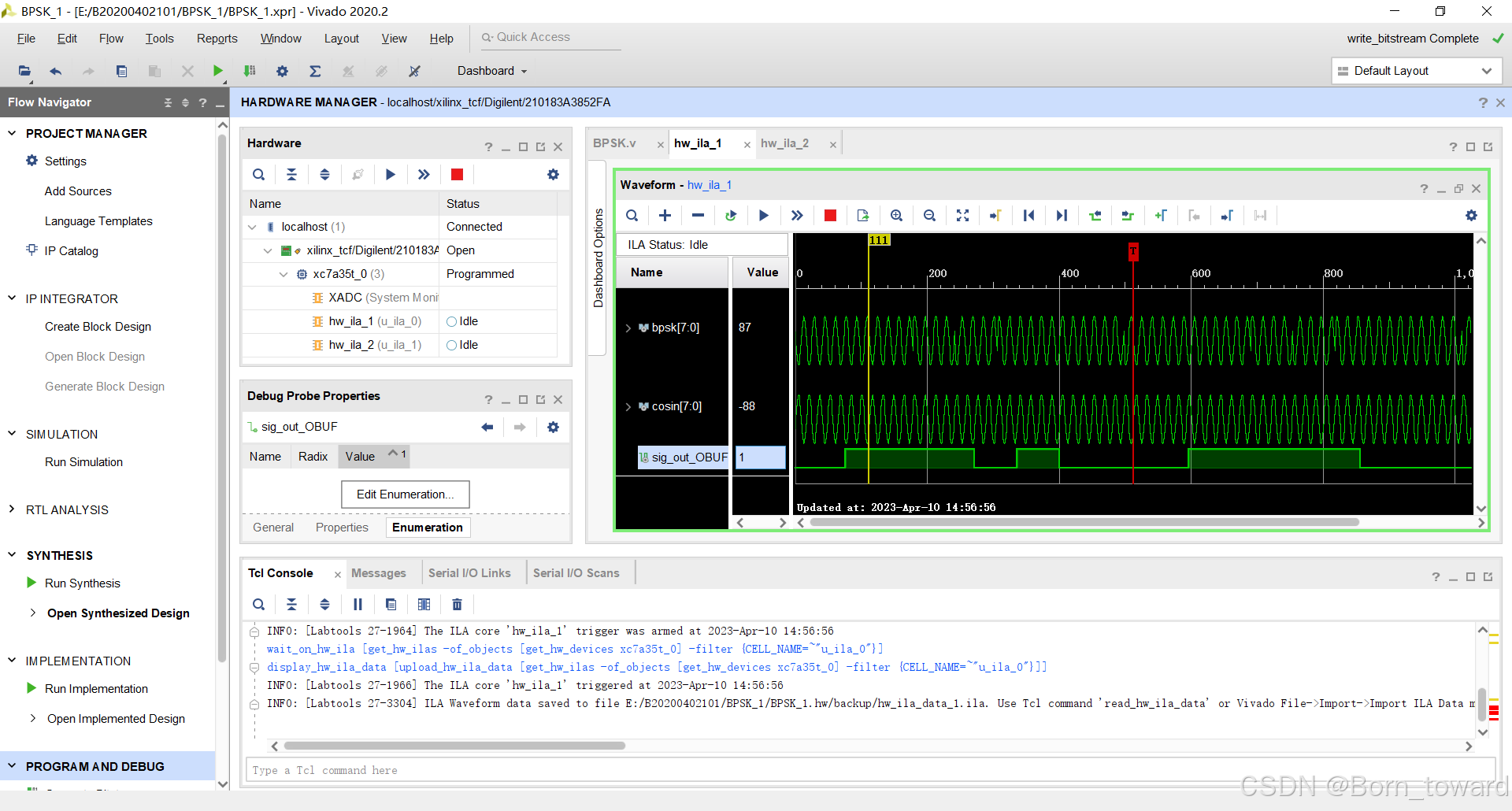
Task: Pause Tcl Console output
Action: point(358,605)
